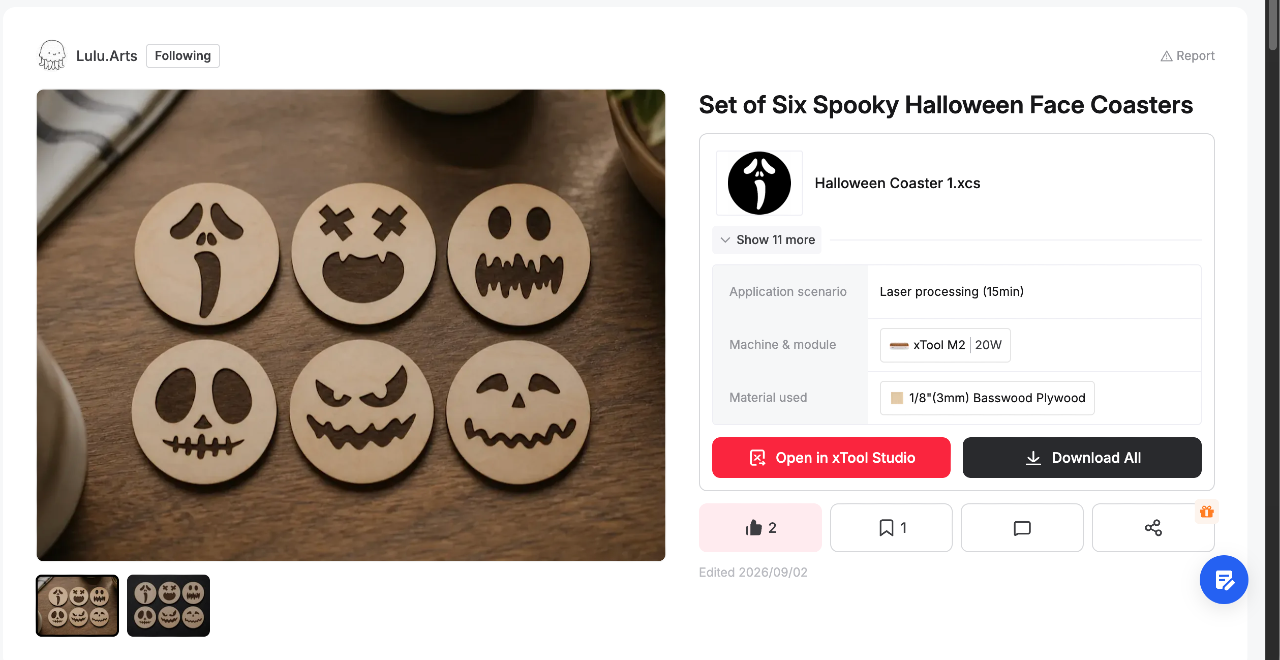Click the share icon button

[1153, 528]
